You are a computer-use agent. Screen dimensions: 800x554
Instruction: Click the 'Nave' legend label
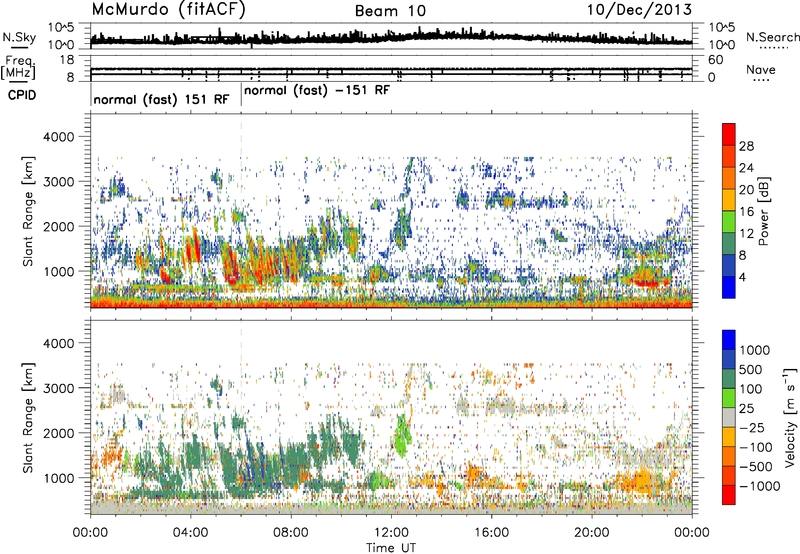(x=761, y=69)
